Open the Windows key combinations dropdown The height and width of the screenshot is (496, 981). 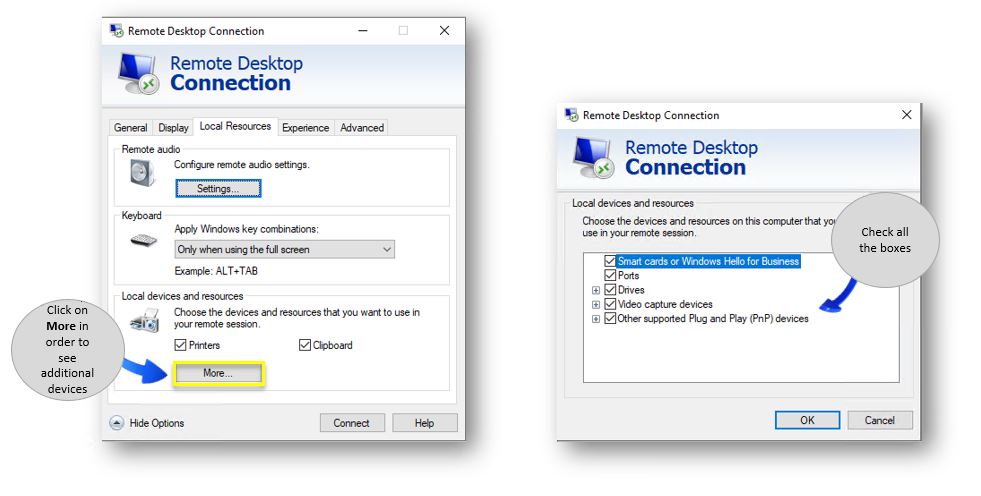pos(284,249)
